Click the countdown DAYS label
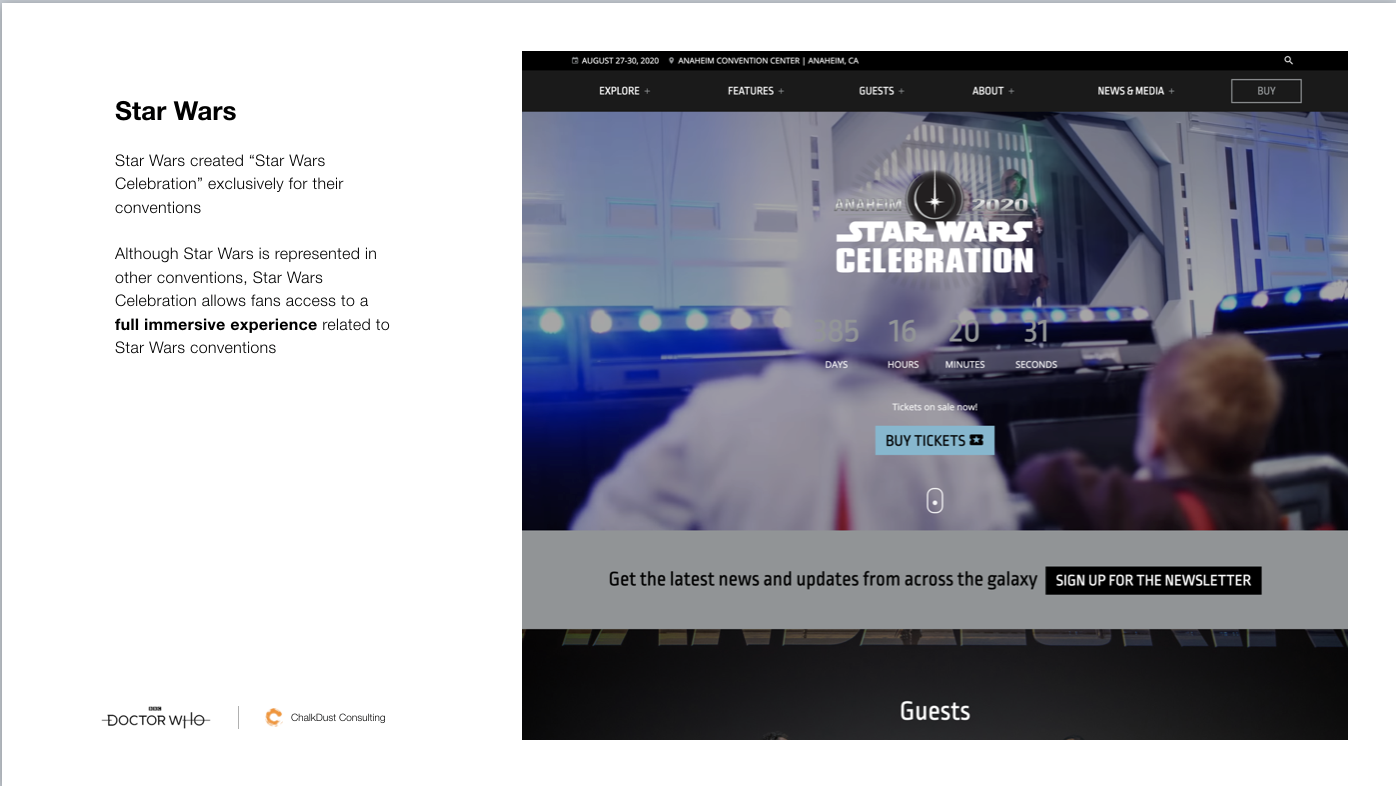 [836, 365]
